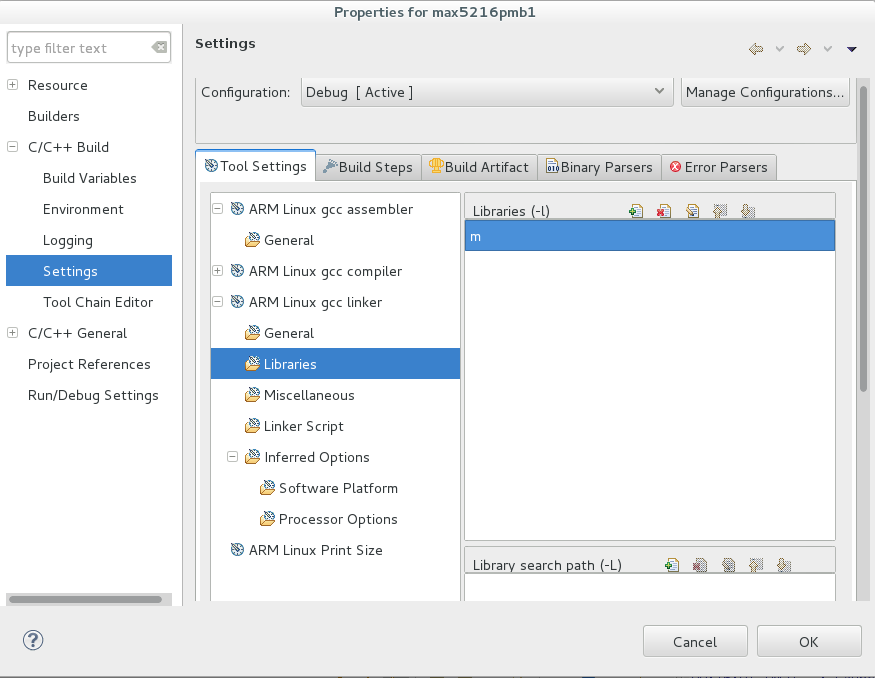Open the Binary Parsers tab
875x678 pixels.
[x=600, y=166]
